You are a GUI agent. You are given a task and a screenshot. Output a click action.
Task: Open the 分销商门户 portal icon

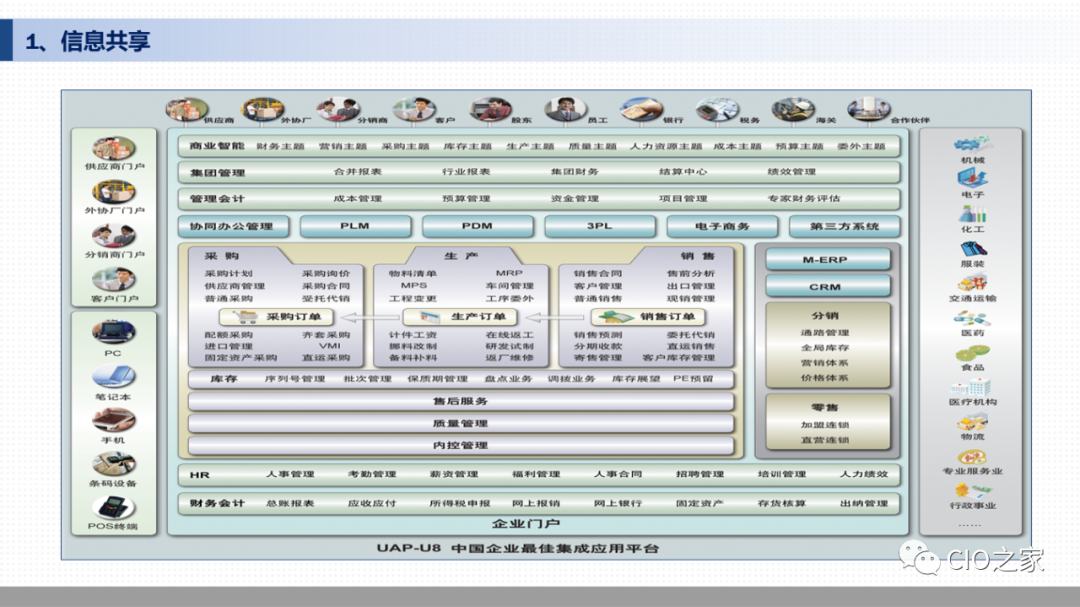tap(114, 236)
